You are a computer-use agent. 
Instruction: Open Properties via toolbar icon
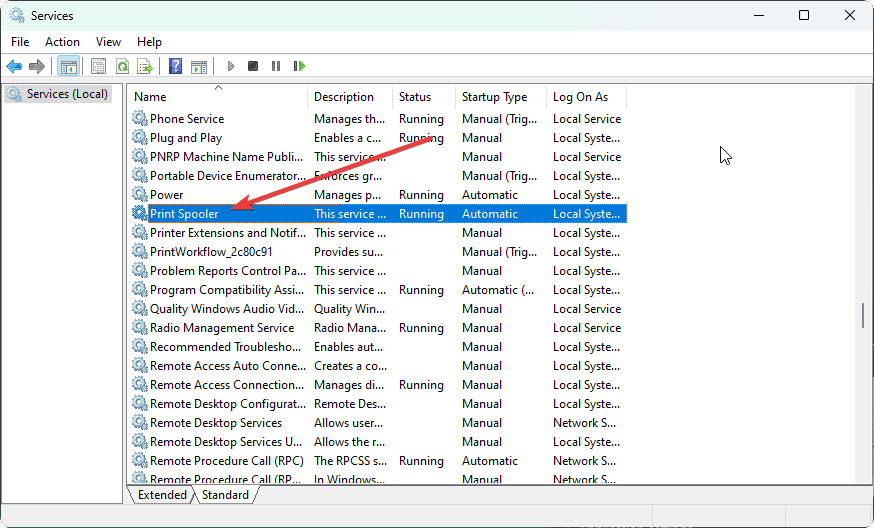pos(98,66)
